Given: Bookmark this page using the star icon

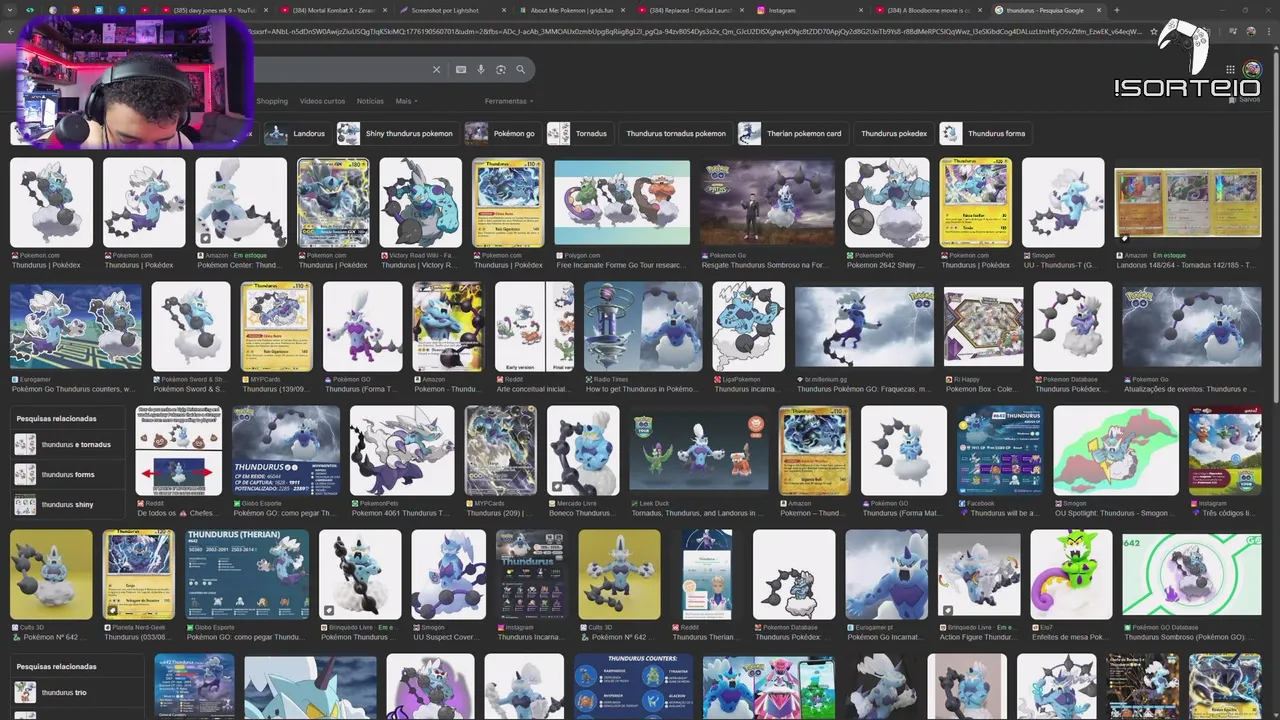Looking at the screenshot, I should coord(1153,32).
